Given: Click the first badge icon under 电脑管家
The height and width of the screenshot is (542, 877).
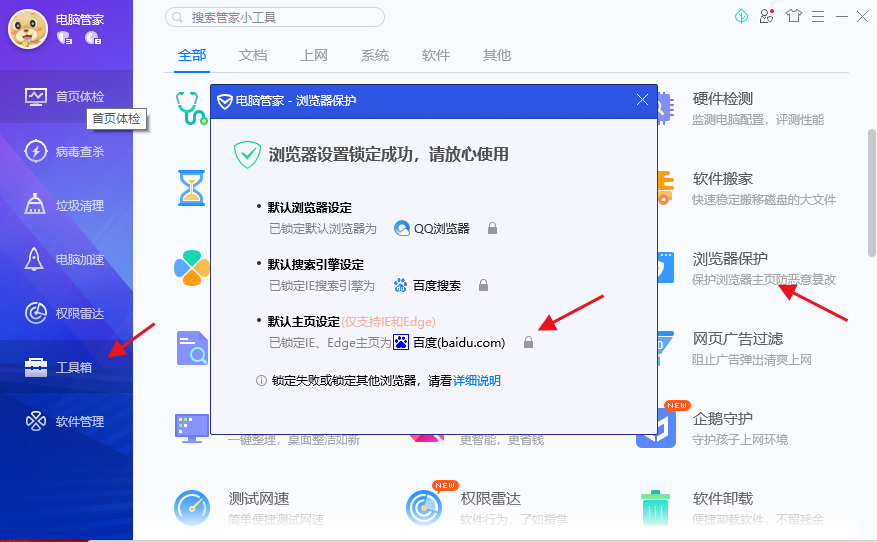Looking at the screenshot, I should pyautogui.click(x=65, y=38).
